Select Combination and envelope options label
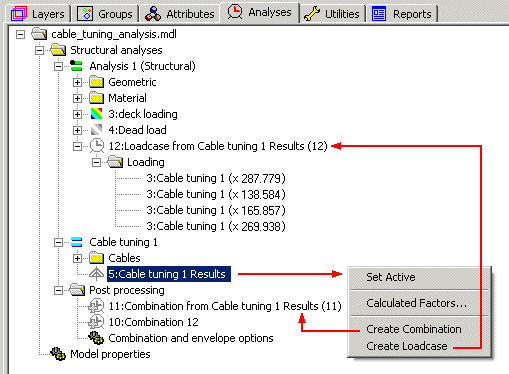The image size is (509, 374). (191, 338)
